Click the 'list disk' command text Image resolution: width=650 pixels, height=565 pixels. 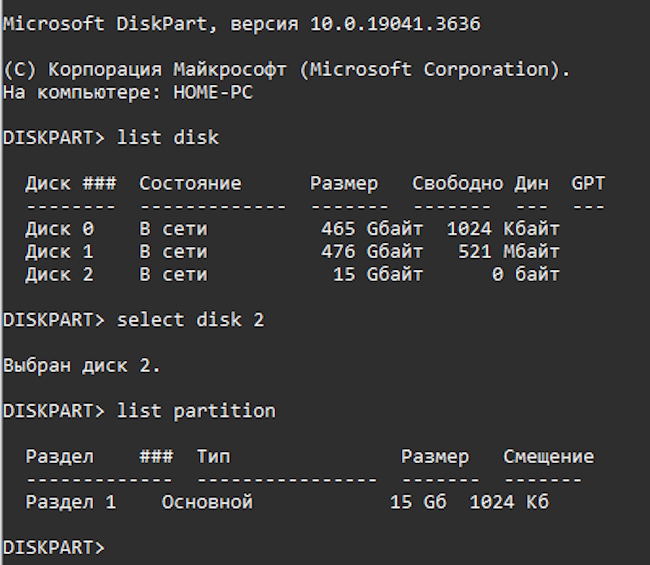pos(167,138)
